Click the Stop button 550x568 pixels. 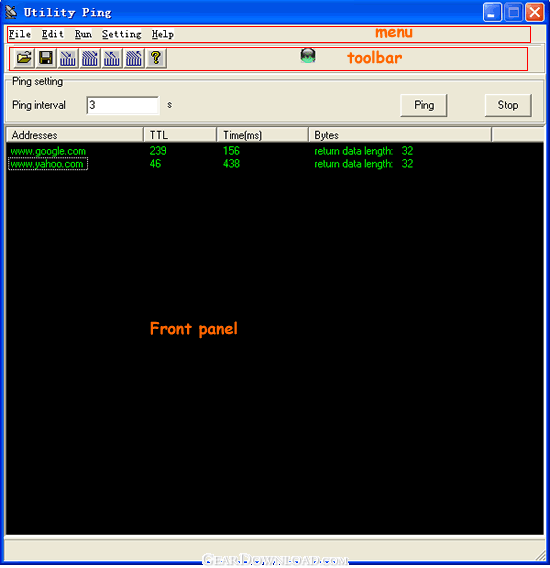pyautogui.click(x=508, y=105)
